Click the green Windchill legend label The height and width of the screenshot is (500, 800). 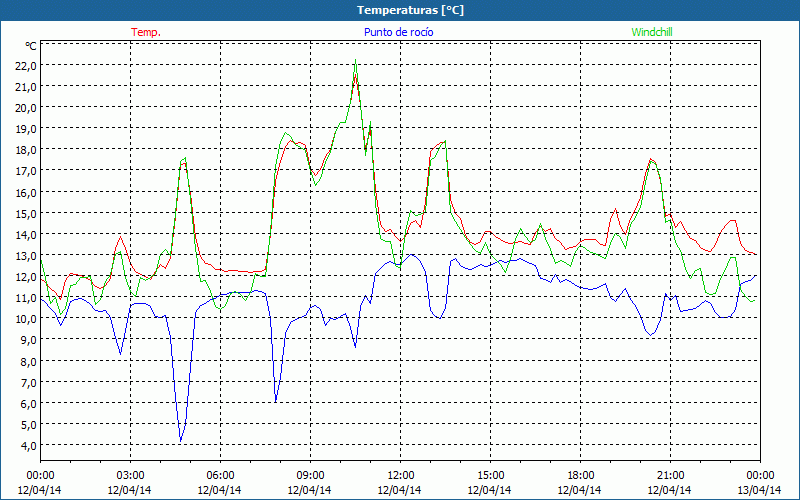[x=652, y=32]
